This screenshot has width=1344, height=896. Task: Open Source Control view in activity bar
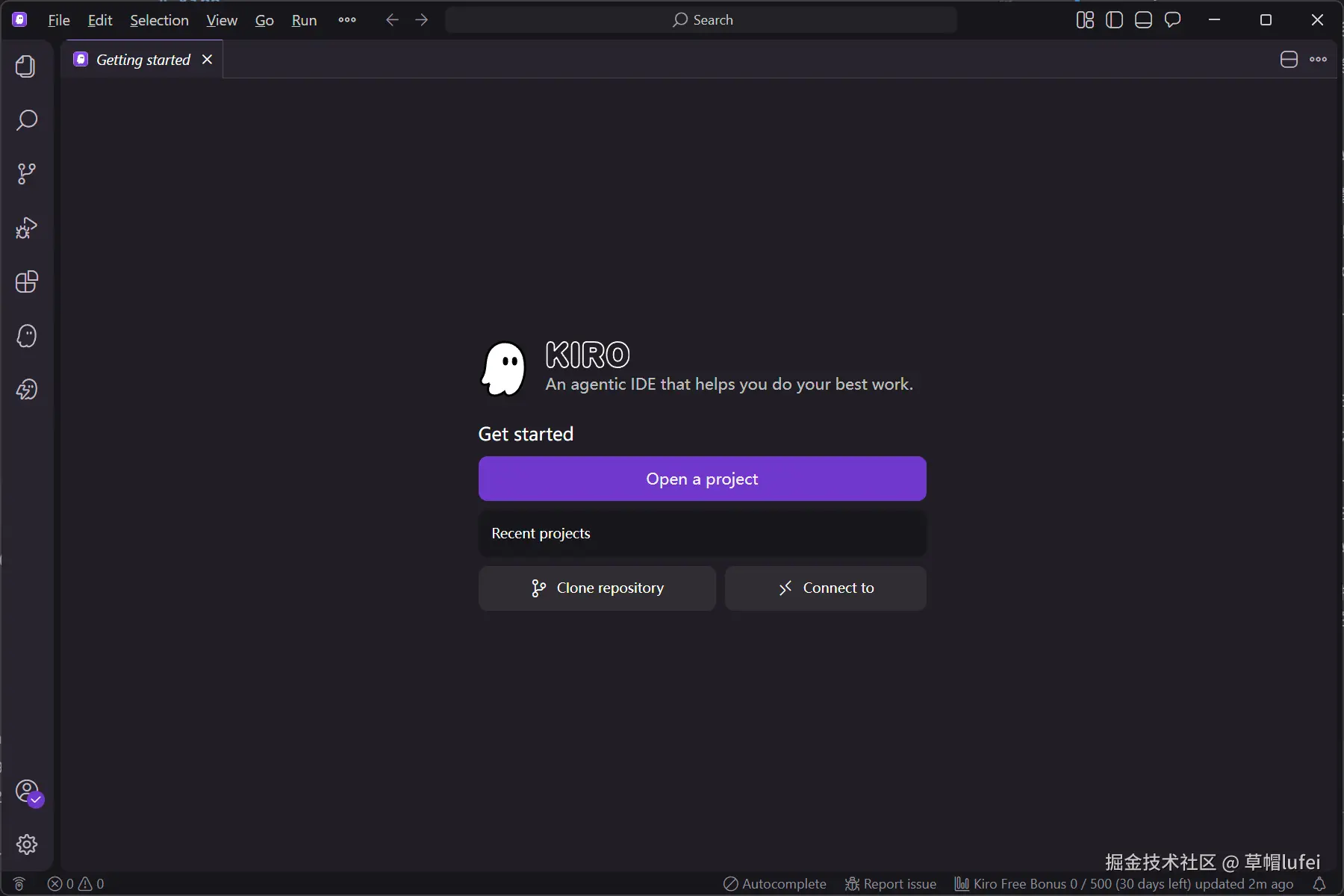point(26,174)
